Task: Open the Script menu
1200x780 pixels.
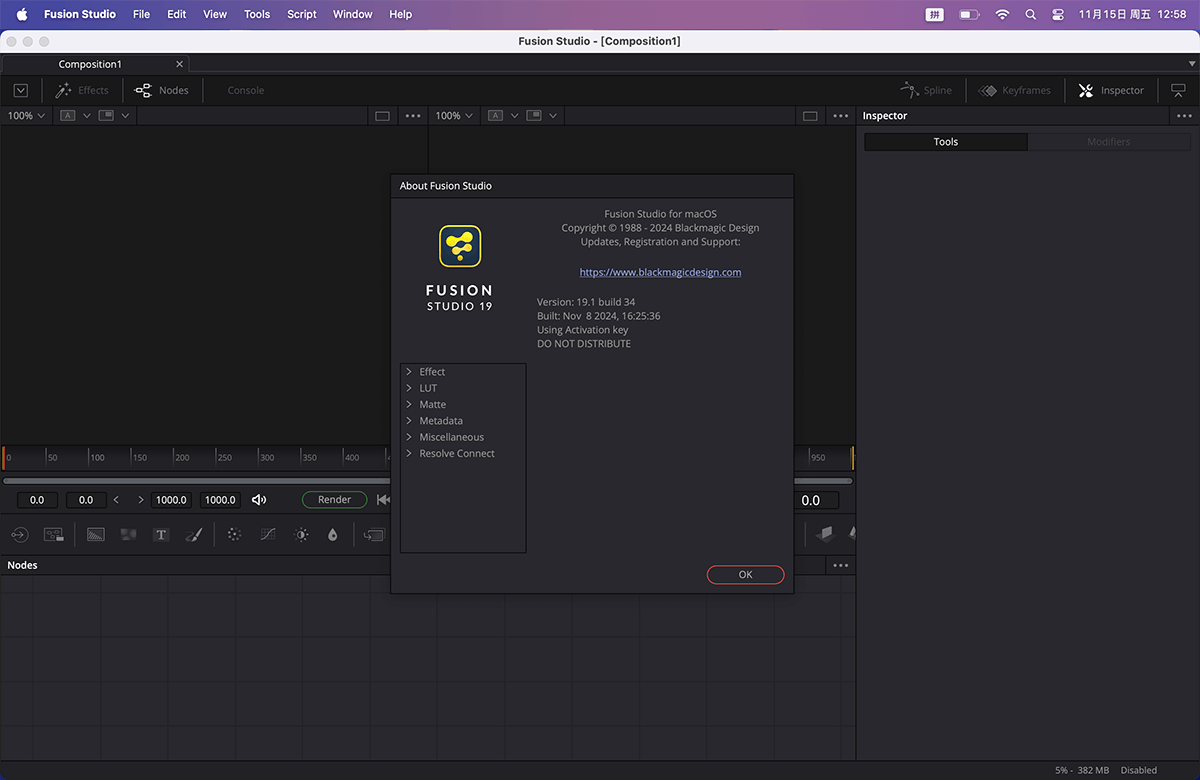Action: coord(302,14)
